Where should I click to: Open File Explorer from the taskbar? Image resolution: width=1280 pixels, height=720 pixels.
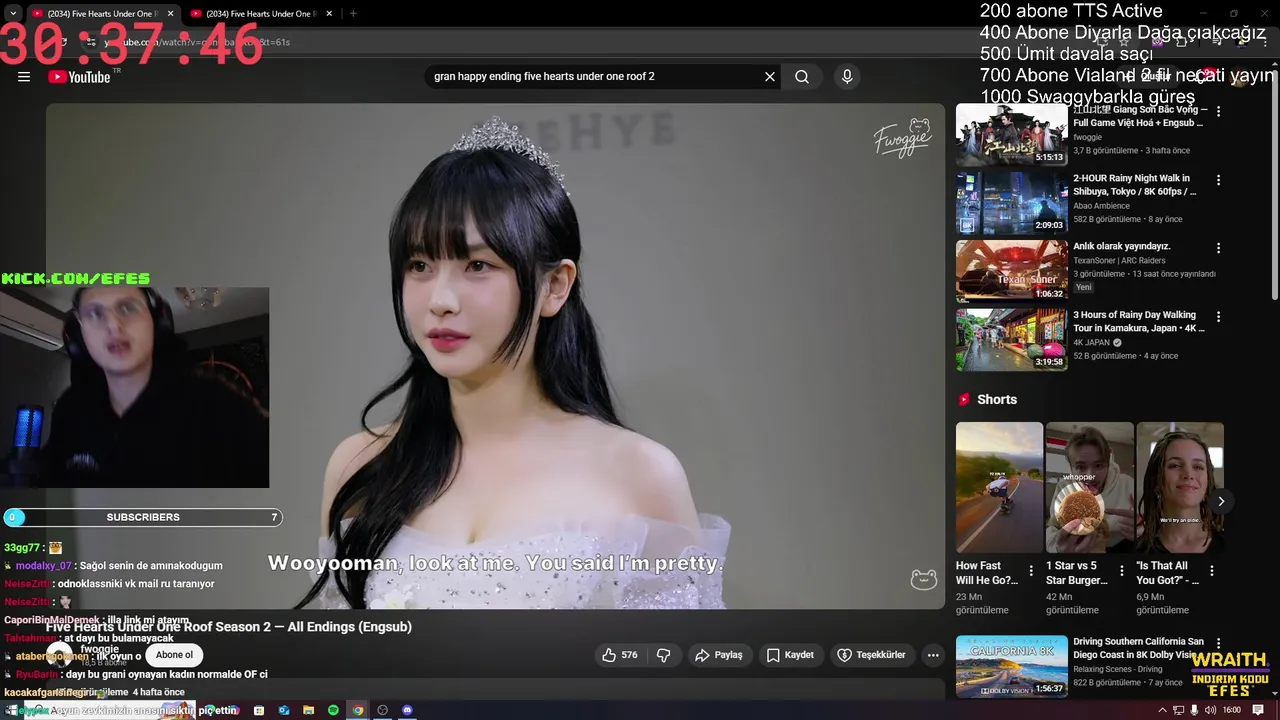click(309, 710)
